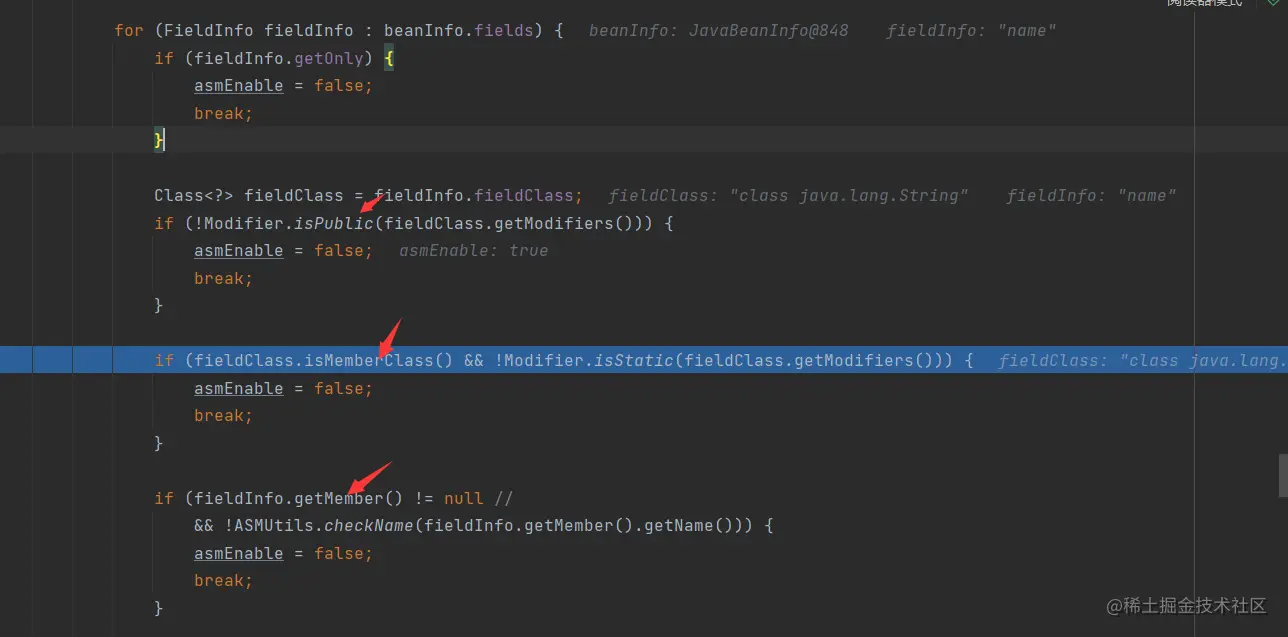Click the 'Class<?>' type declaration
The width and height of the screenshot is (1288, 637).
coord(194,195)
